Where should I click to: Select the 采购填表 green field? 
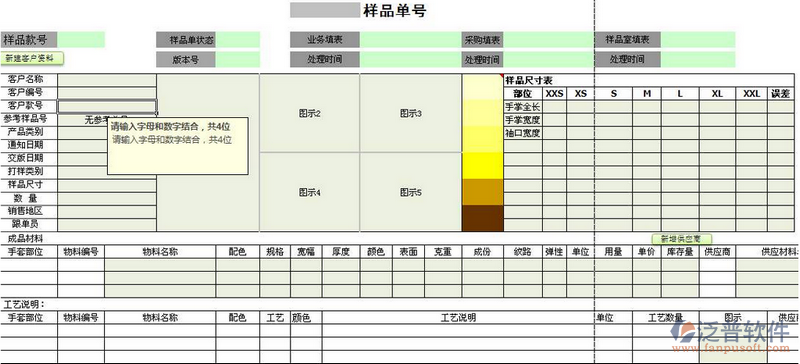point(548,39)
